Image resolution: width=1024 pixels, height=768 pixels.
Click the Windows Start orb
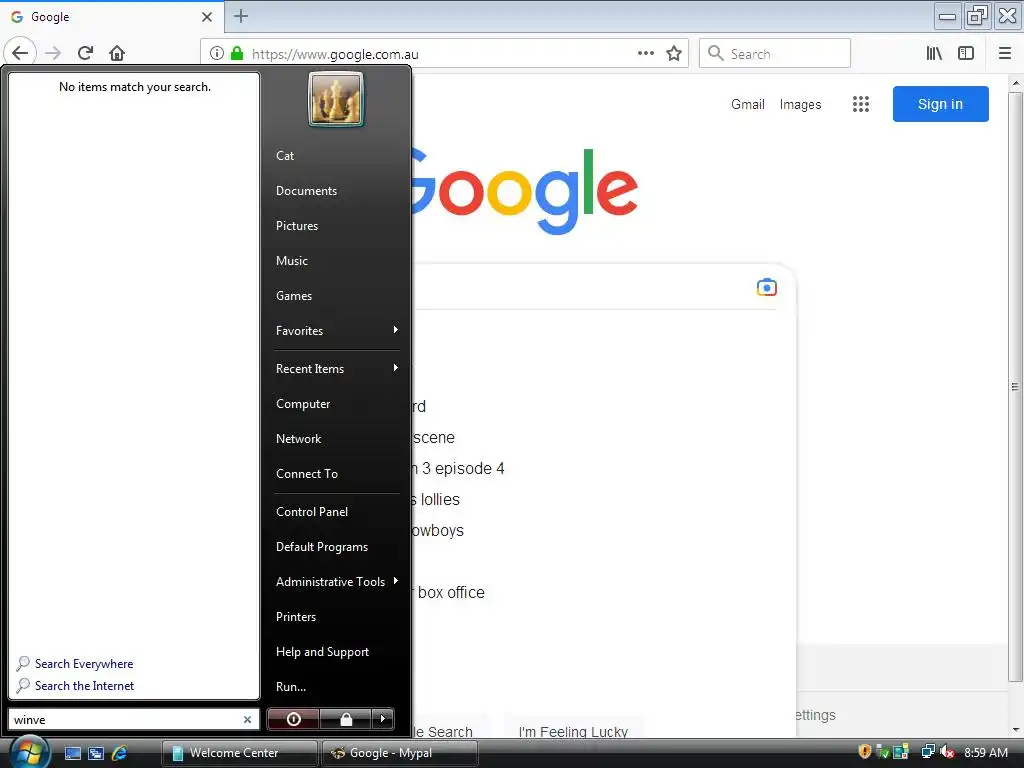[x=29, y=752]
